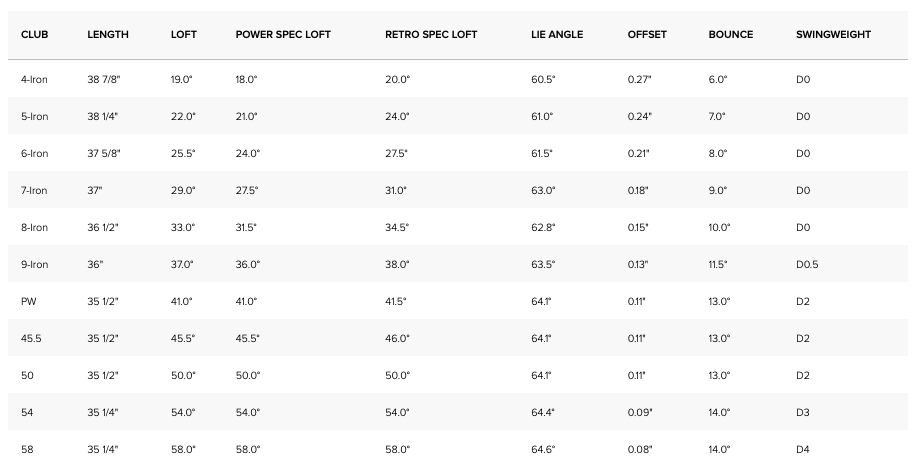
Task: Click the 7-Iron retro spec loft 31.0°
Action: click(396, 190)
